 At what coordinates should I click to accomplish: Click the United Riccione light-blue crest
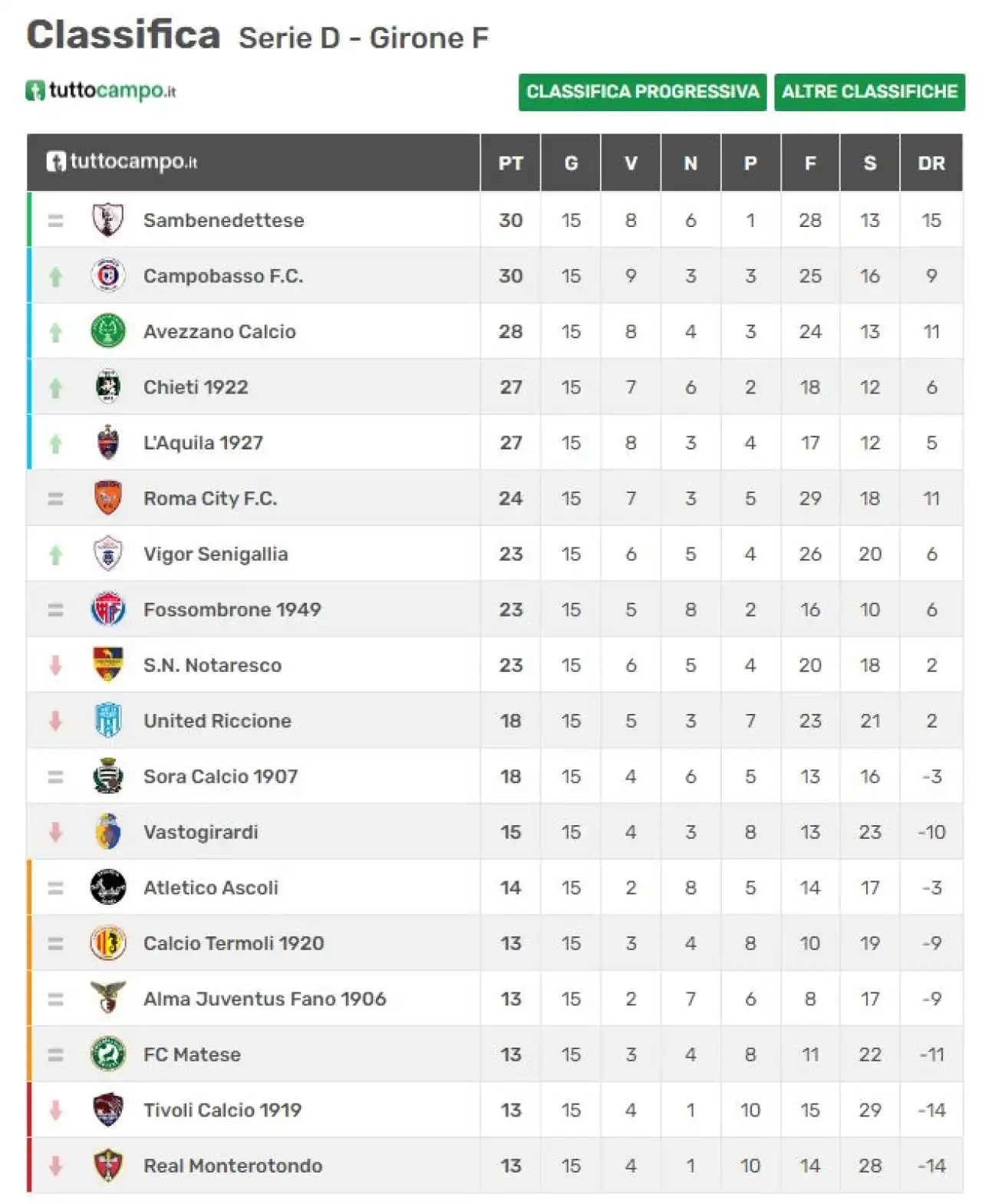tap(108, 721)
